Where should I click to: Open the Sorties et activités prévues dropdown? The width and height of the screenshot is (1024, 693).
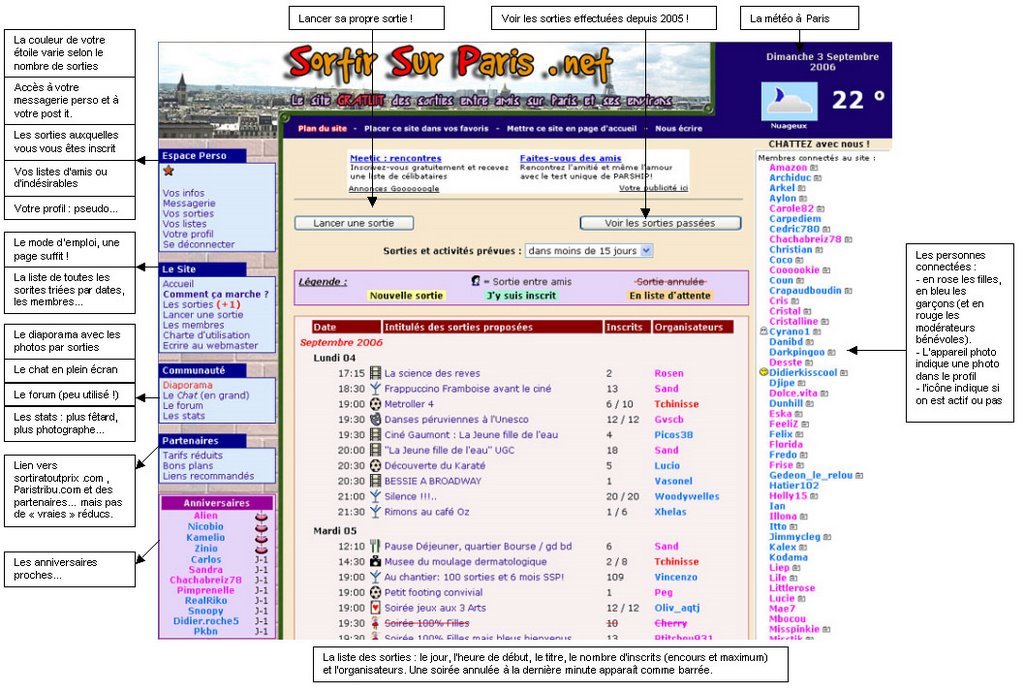coord(589,251)
